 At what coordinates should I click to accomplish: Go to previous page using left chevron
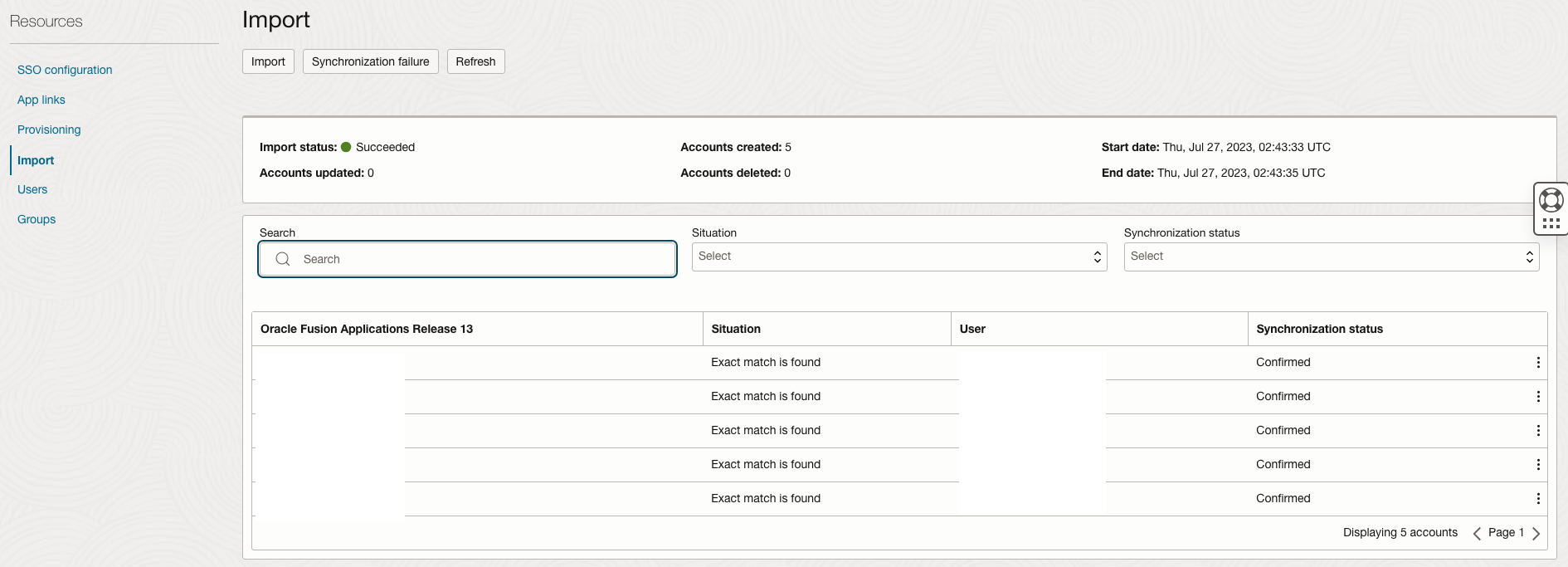1477,534
